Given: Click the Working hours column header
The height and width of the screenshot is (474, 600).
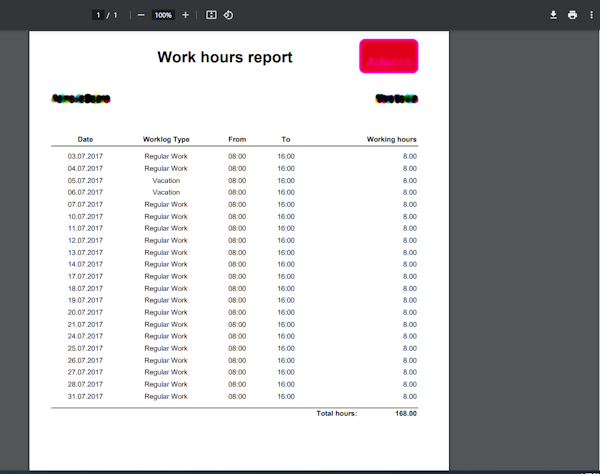Looking at the screenshot, I should 391,139.
